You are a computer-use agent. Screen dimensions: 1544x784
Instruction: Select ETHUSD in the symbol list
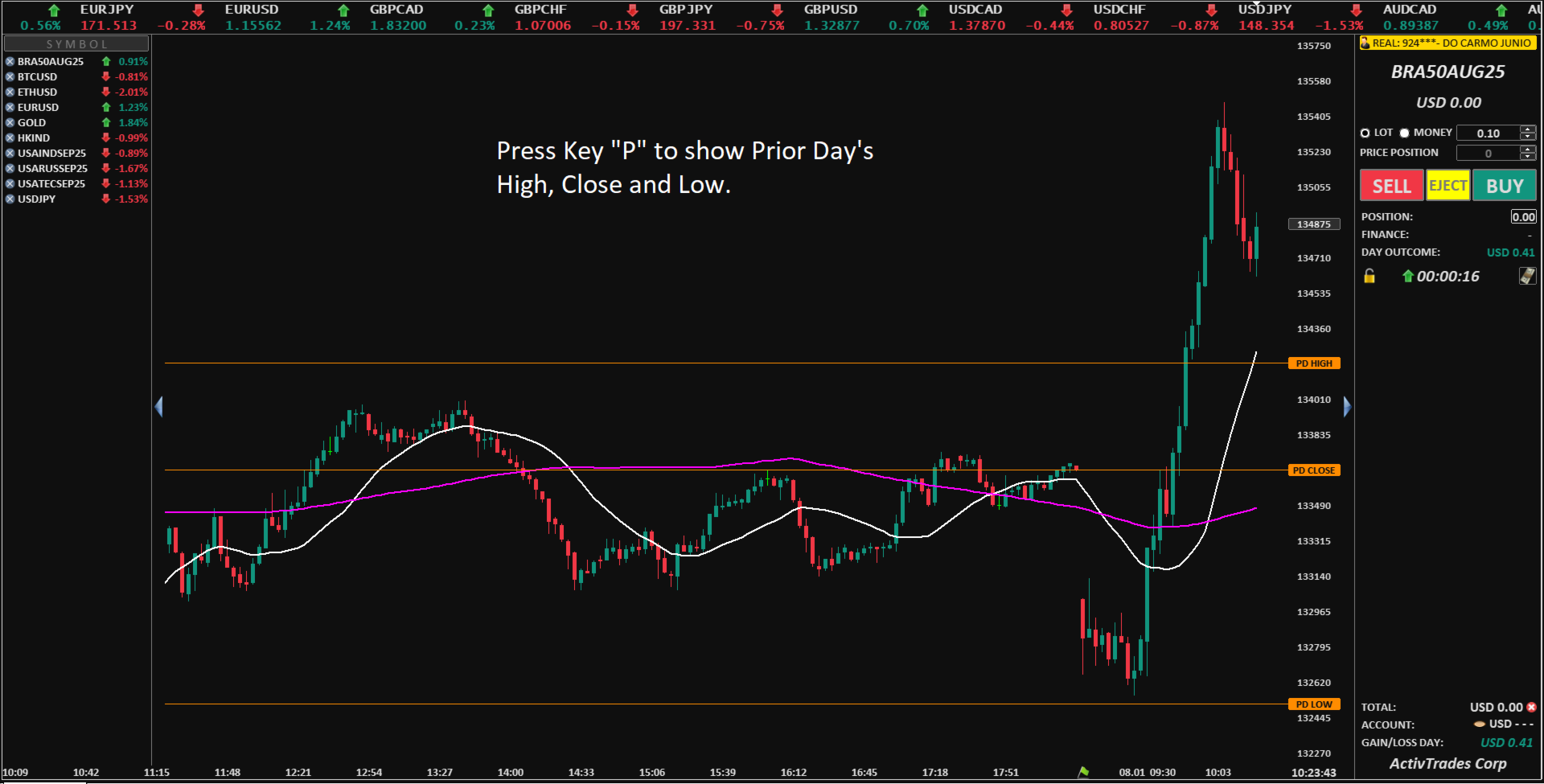[37, 92]
